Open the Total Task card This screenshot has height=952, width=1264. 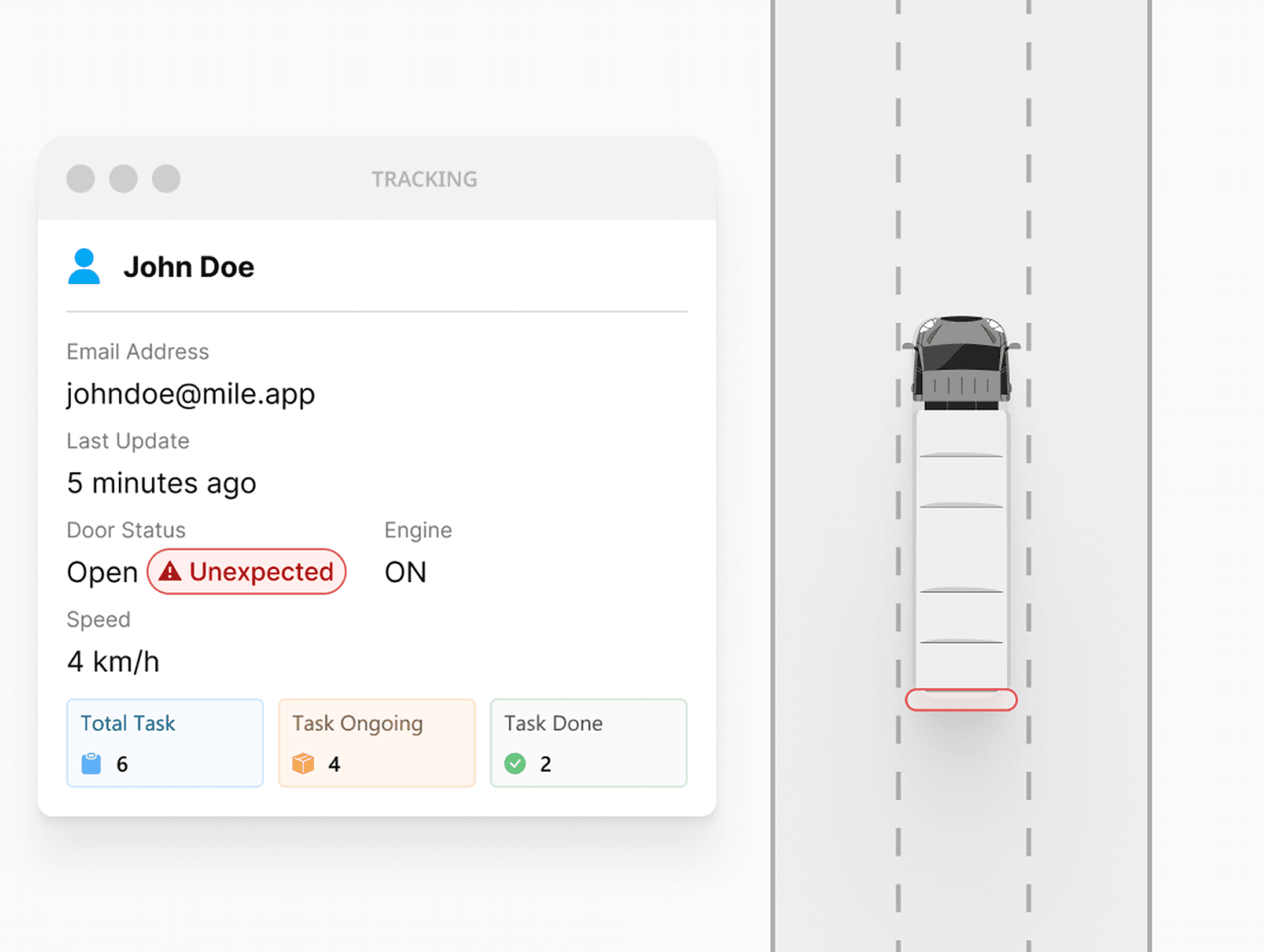(x=165, y=743)
